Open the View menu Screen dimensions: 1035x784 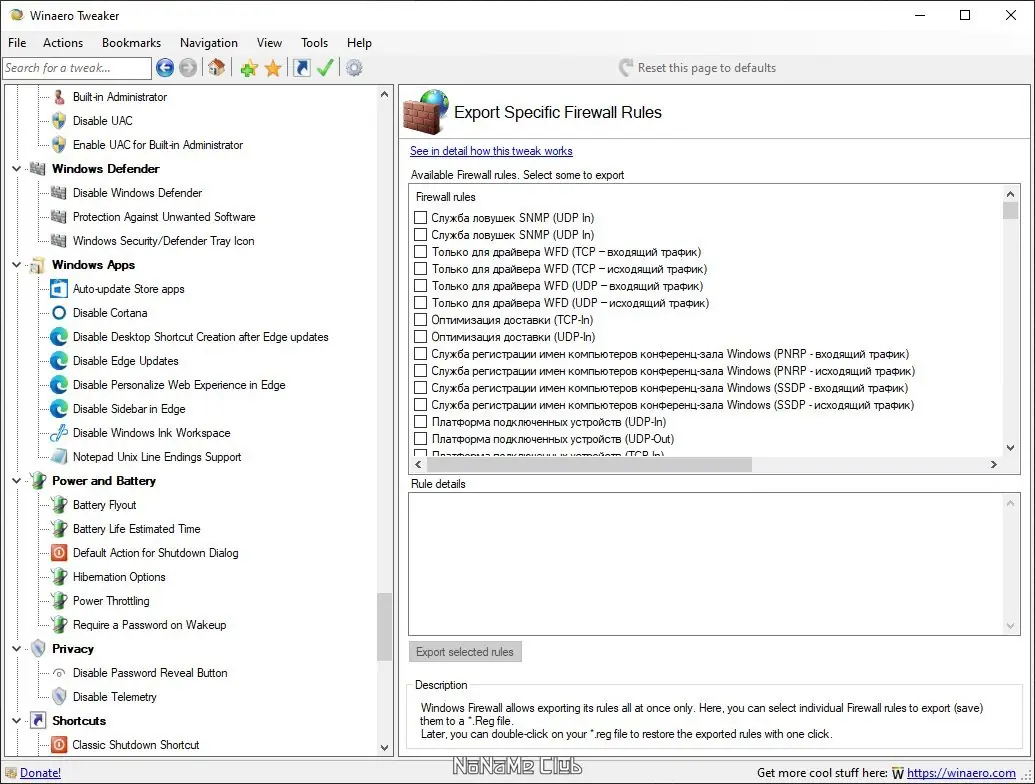(x=269, y=43)
